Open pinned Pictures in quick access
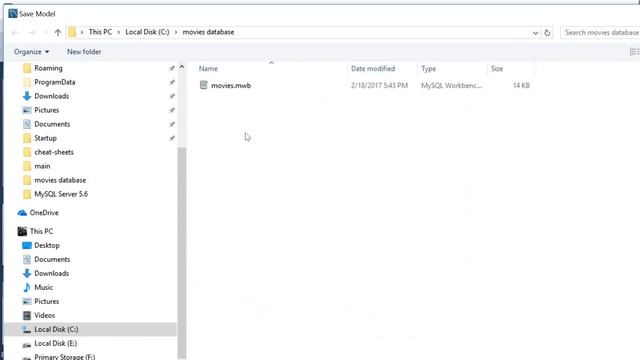This screenshot has height=360, width=640. [47, 110]
